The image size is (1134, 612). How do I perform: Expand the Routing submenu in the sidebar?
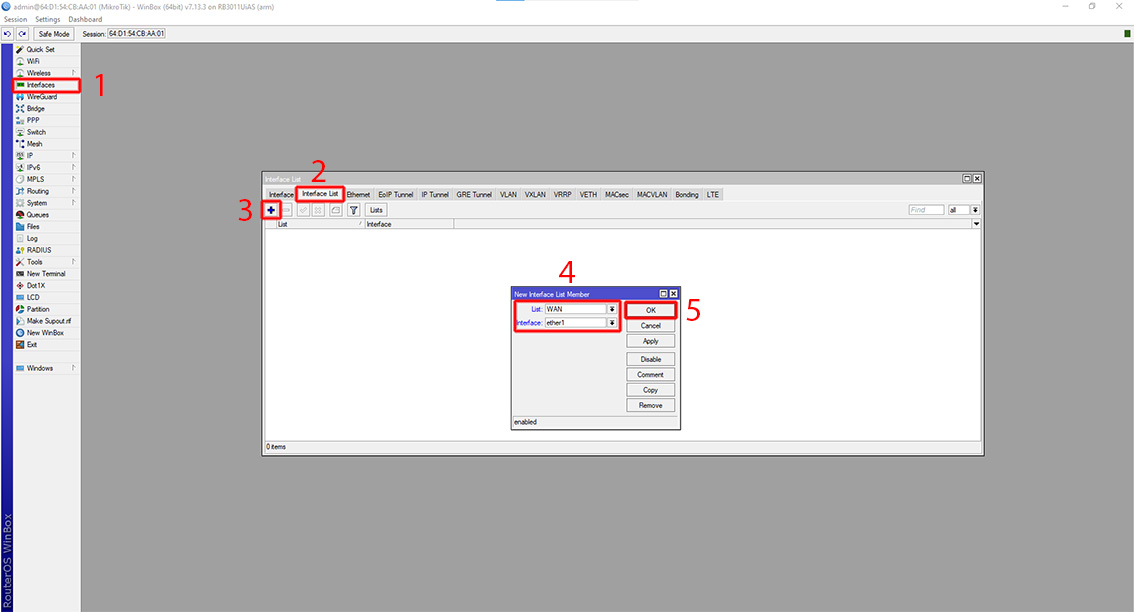47,191
